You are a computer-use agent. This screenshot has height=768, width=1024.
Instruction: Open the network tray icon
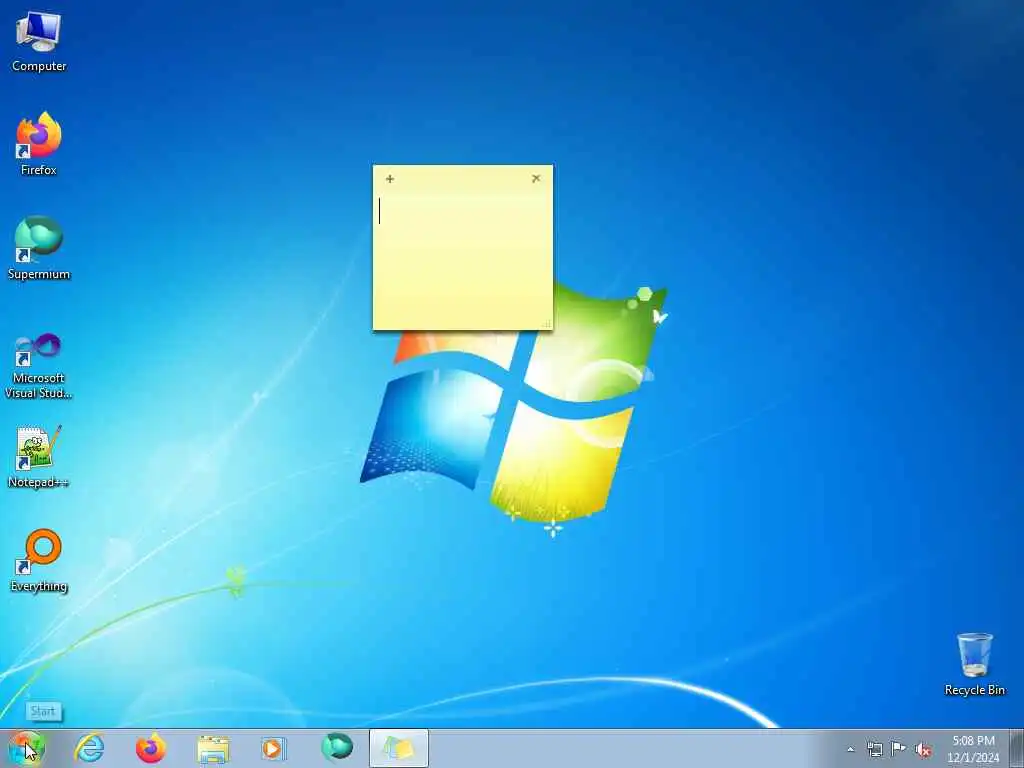tap(874, 749)
